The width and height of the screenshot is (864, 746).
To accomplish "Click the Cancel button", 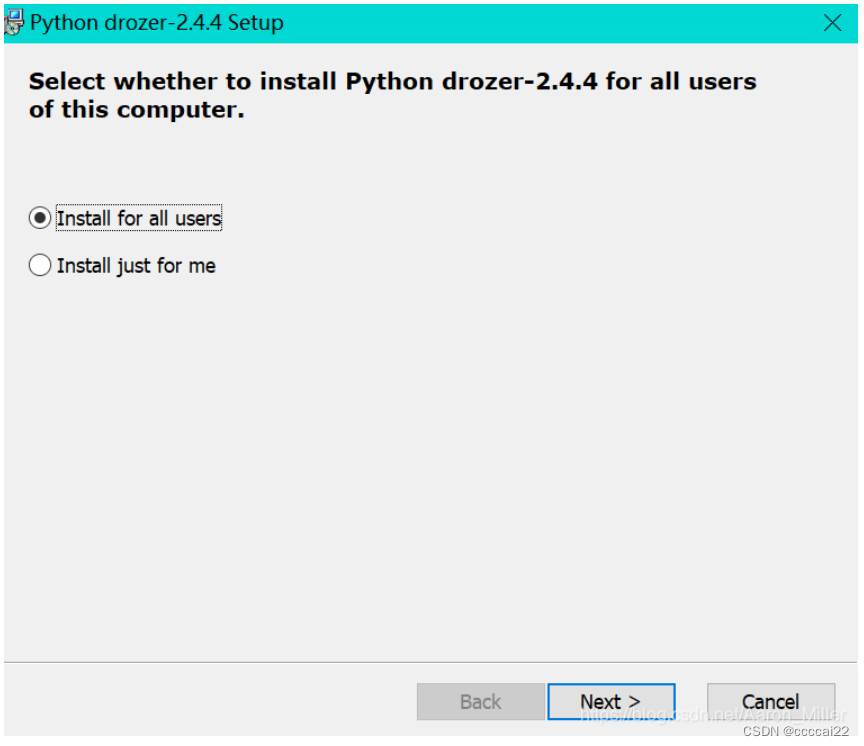I will pos(770,701).
